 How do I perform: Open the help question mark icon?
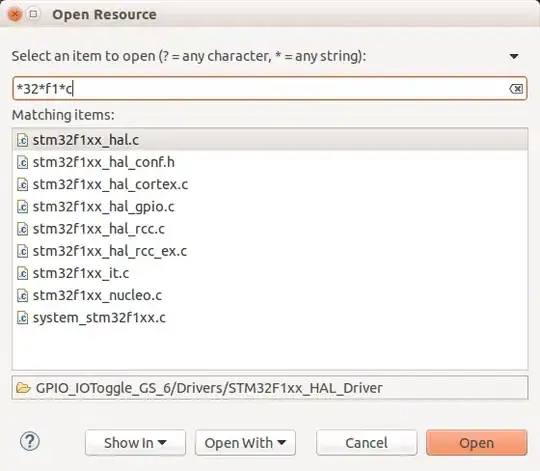[30, 441]
